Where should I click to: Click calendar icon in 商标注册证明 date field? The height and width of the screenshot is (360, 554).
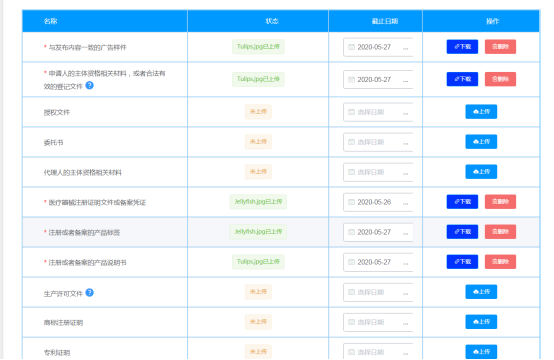tap(351, 322)
